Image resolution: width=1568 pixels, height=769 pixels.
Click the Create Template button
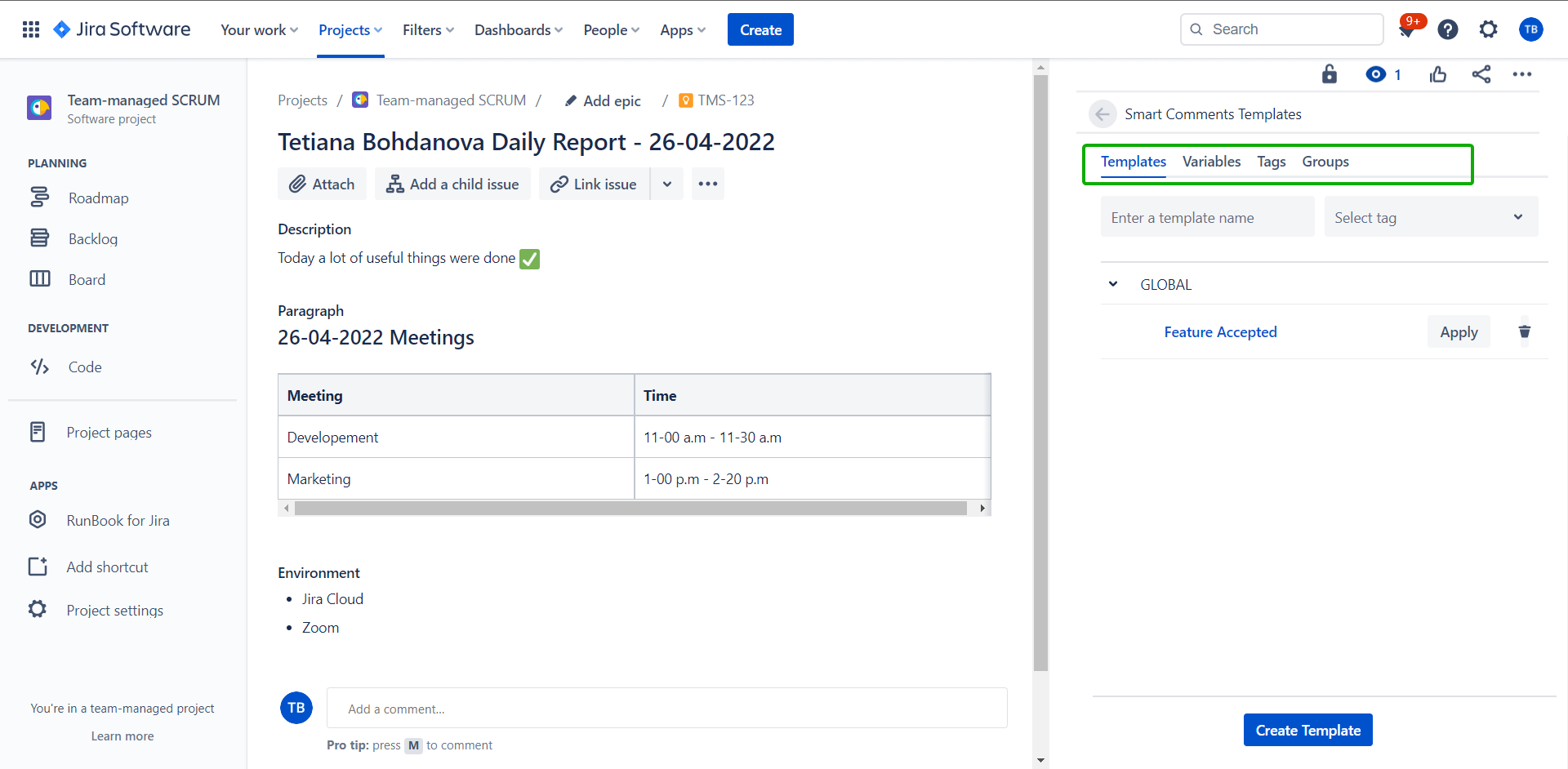(1307, 730)
